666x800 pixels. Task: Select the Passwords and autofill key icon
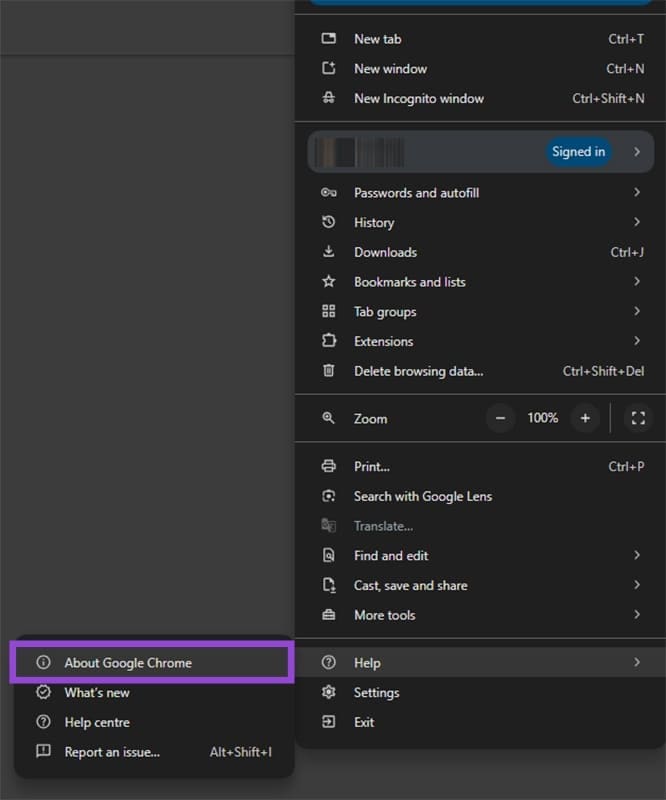pyautogui.click(x=330, y=192)
